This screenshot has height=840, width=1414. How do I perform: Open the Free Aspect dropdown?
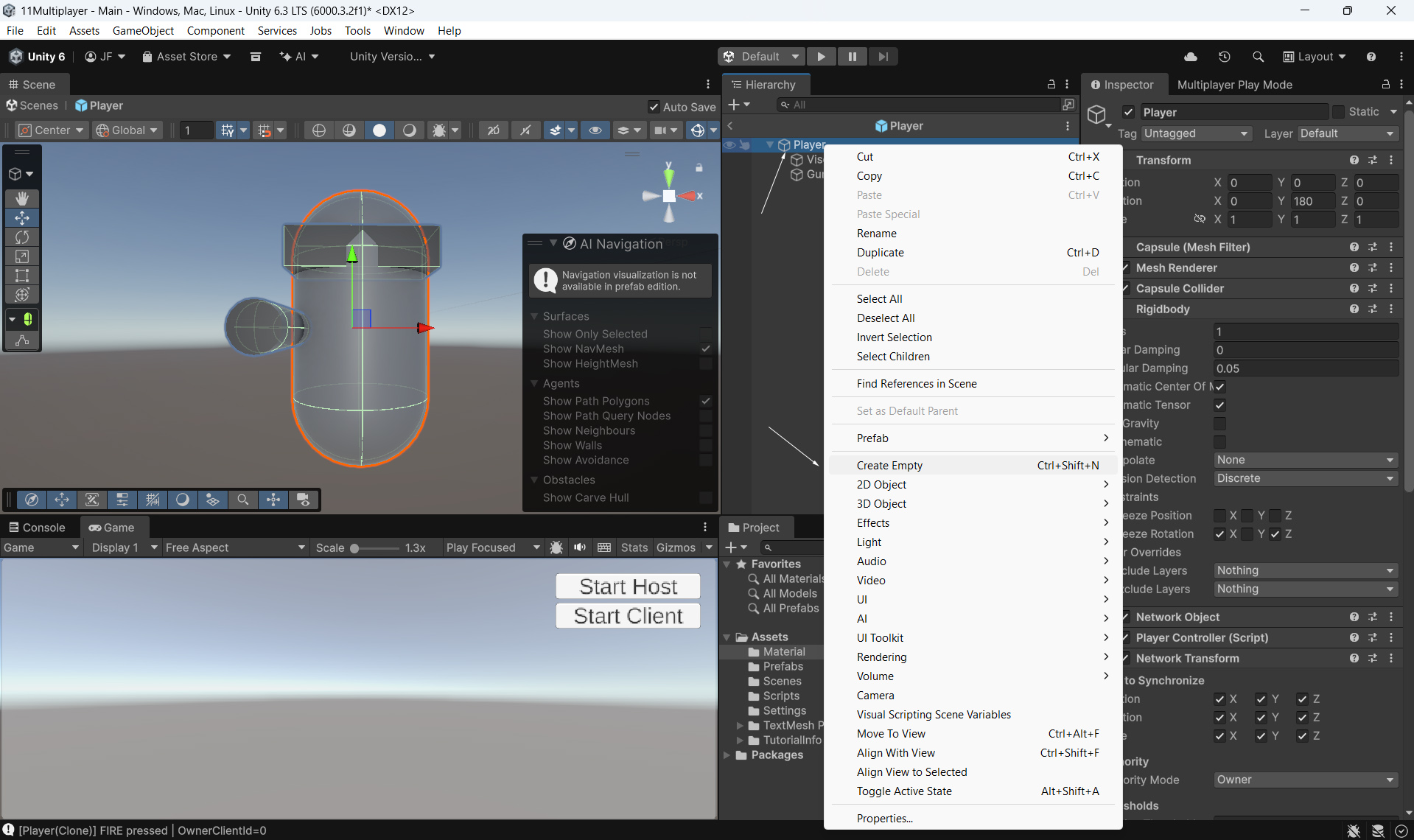[x=234, y=547]
